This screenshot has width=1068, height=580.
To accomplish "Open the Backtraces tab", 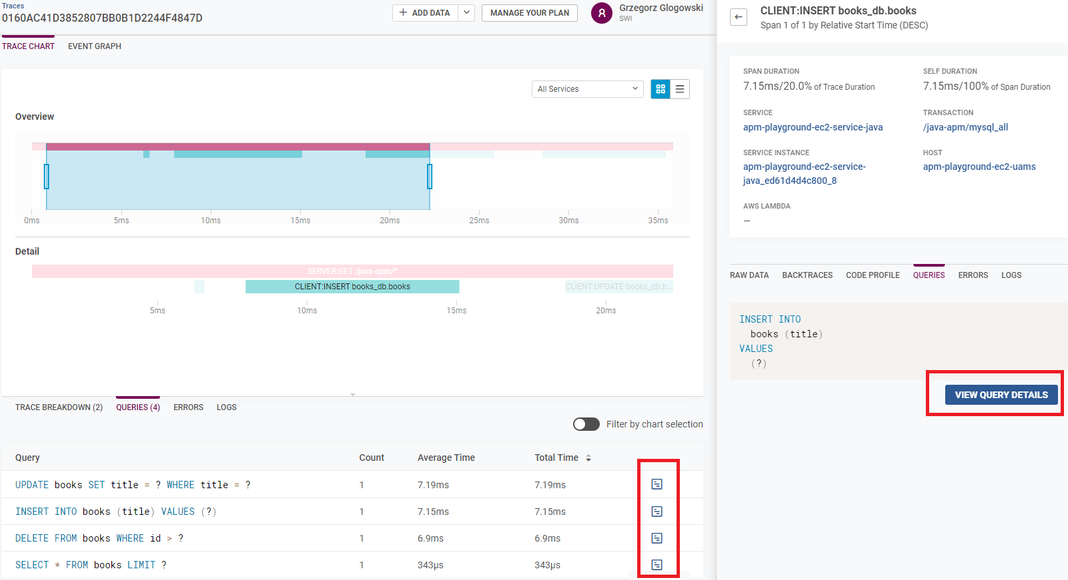I will (807, 275).
